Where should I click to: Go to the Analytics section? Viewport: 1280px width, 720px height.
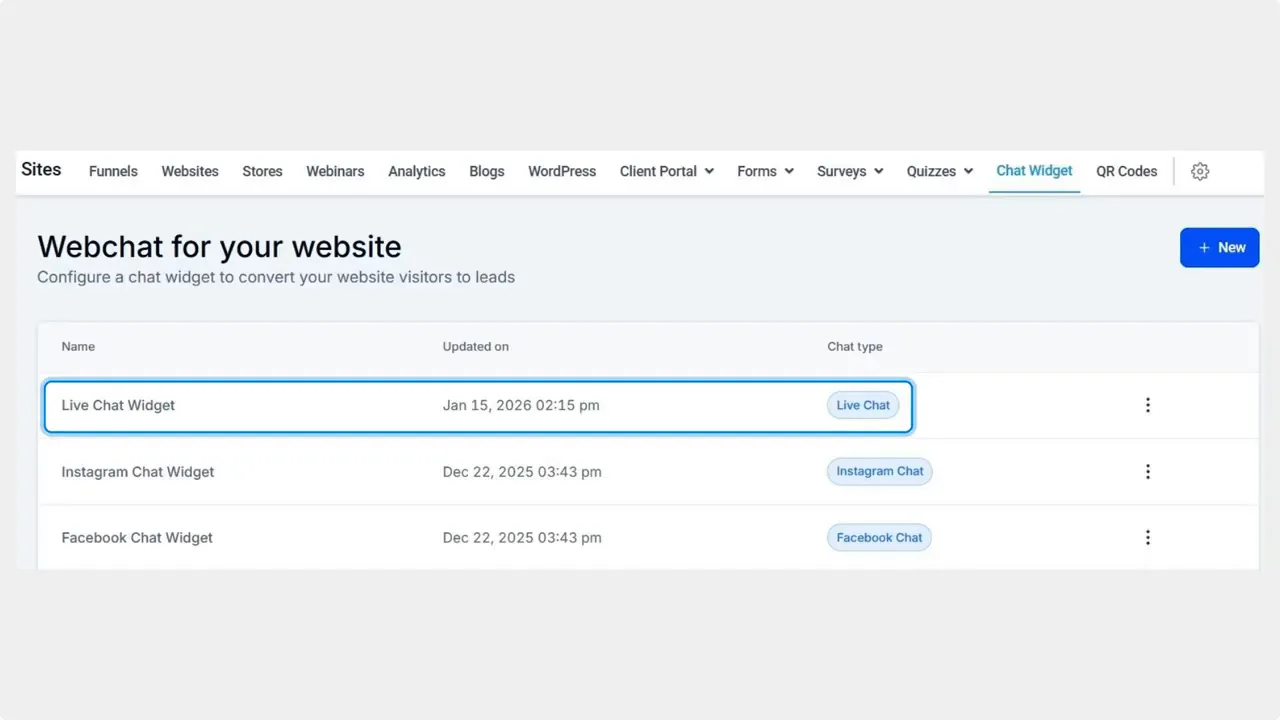coord(416,171)
